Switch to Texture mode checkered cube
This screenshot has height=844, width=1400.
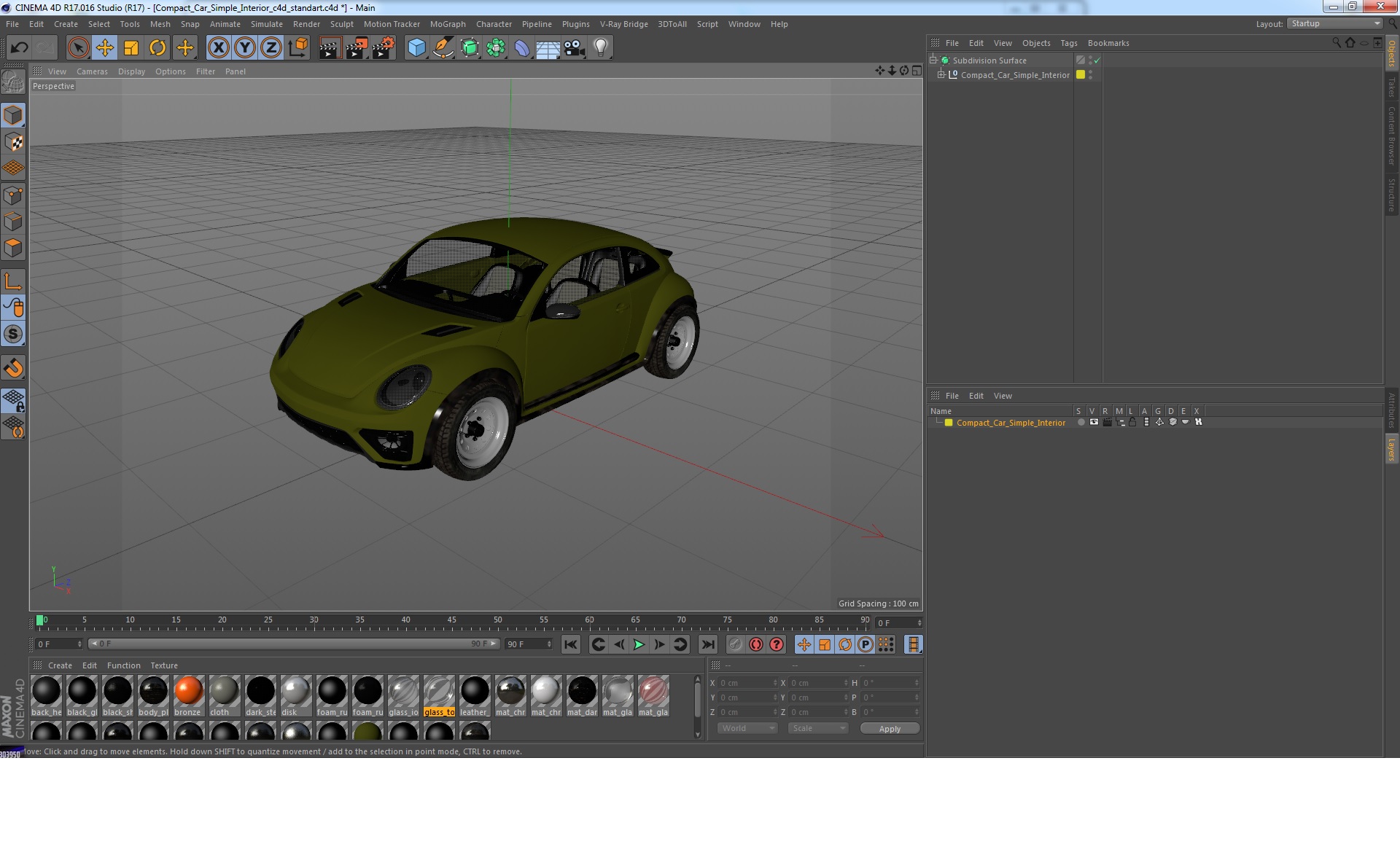tap(13, 142)
